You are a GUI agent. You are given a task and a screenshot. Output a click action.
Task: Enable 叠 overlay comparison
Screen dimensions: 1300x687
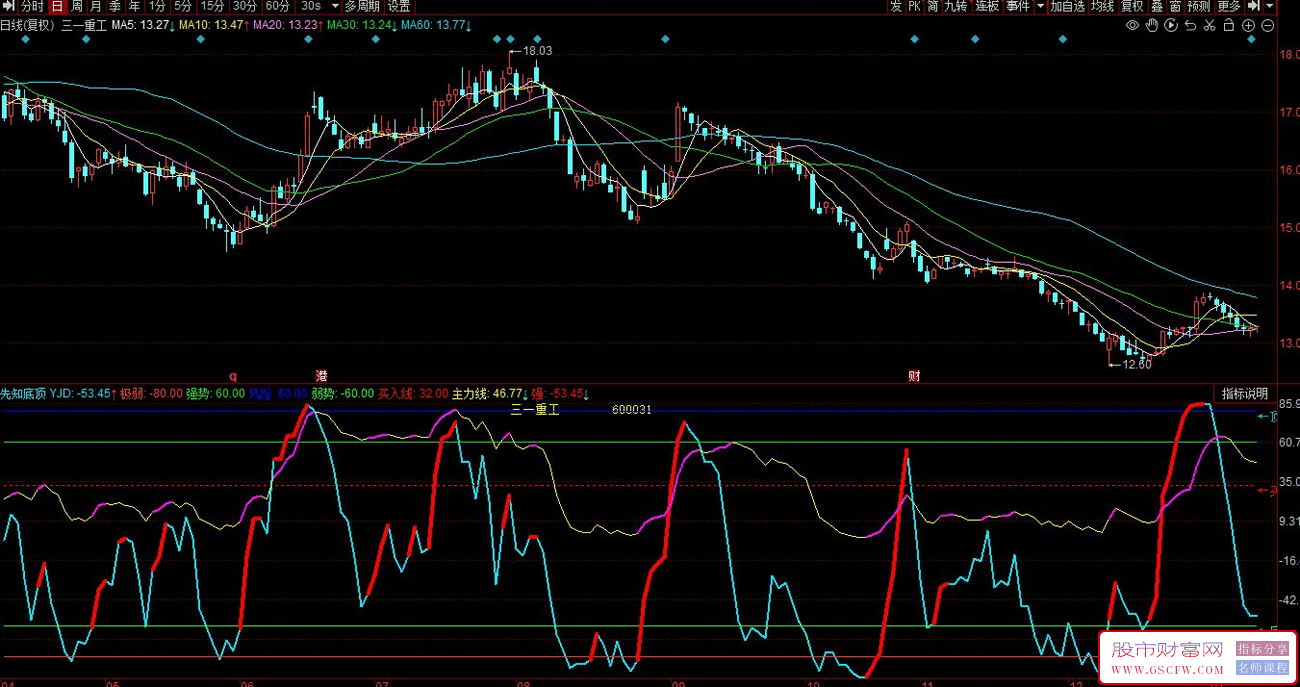coord(1158,6)
